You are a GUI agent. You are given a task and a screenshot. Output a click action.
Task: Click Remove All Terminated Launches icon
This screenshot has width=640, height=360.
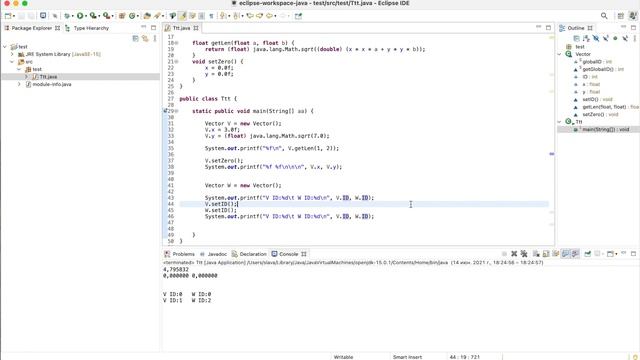pos(524,254)
